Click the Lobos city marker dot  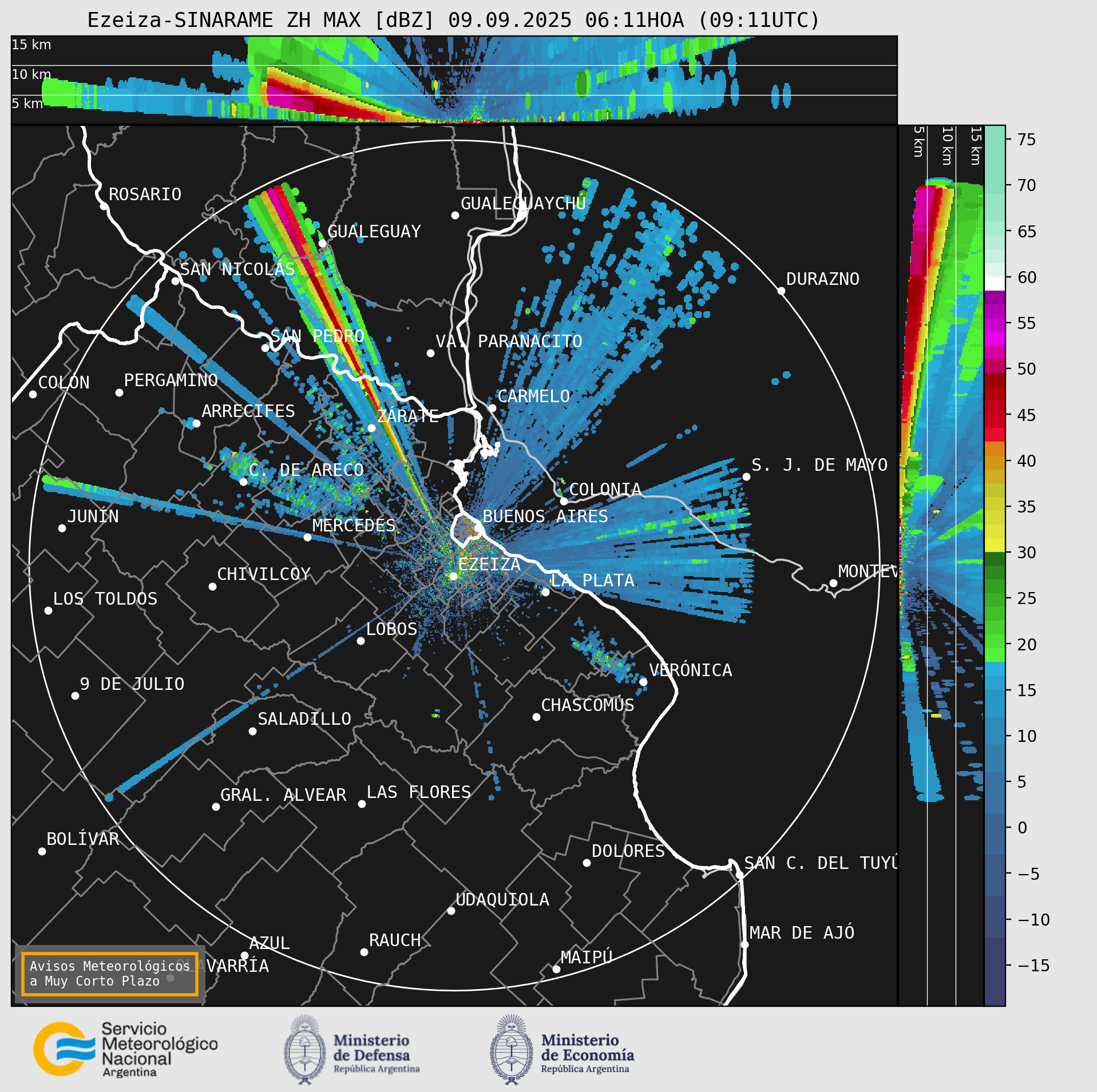coord(361,641)
